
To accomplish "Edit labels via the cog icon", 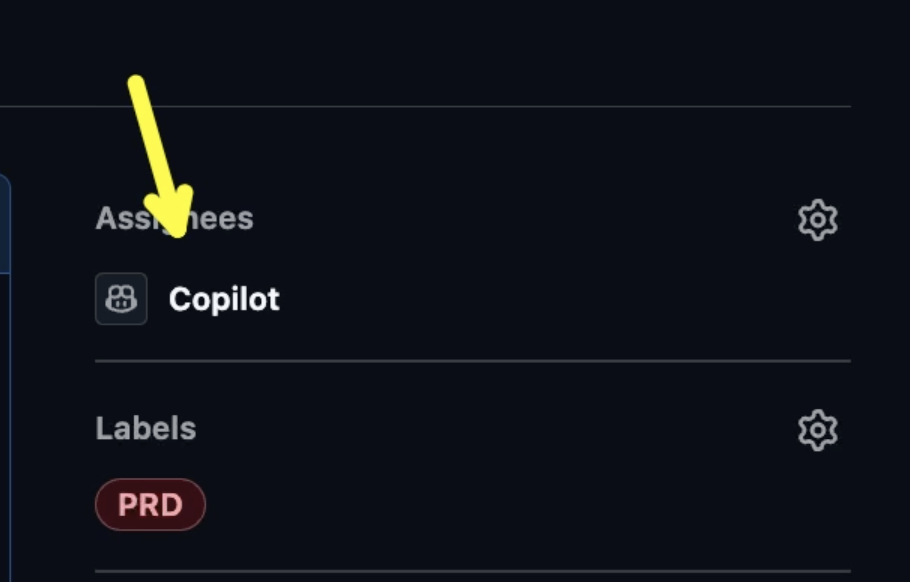I will click(x=818, y=430).
